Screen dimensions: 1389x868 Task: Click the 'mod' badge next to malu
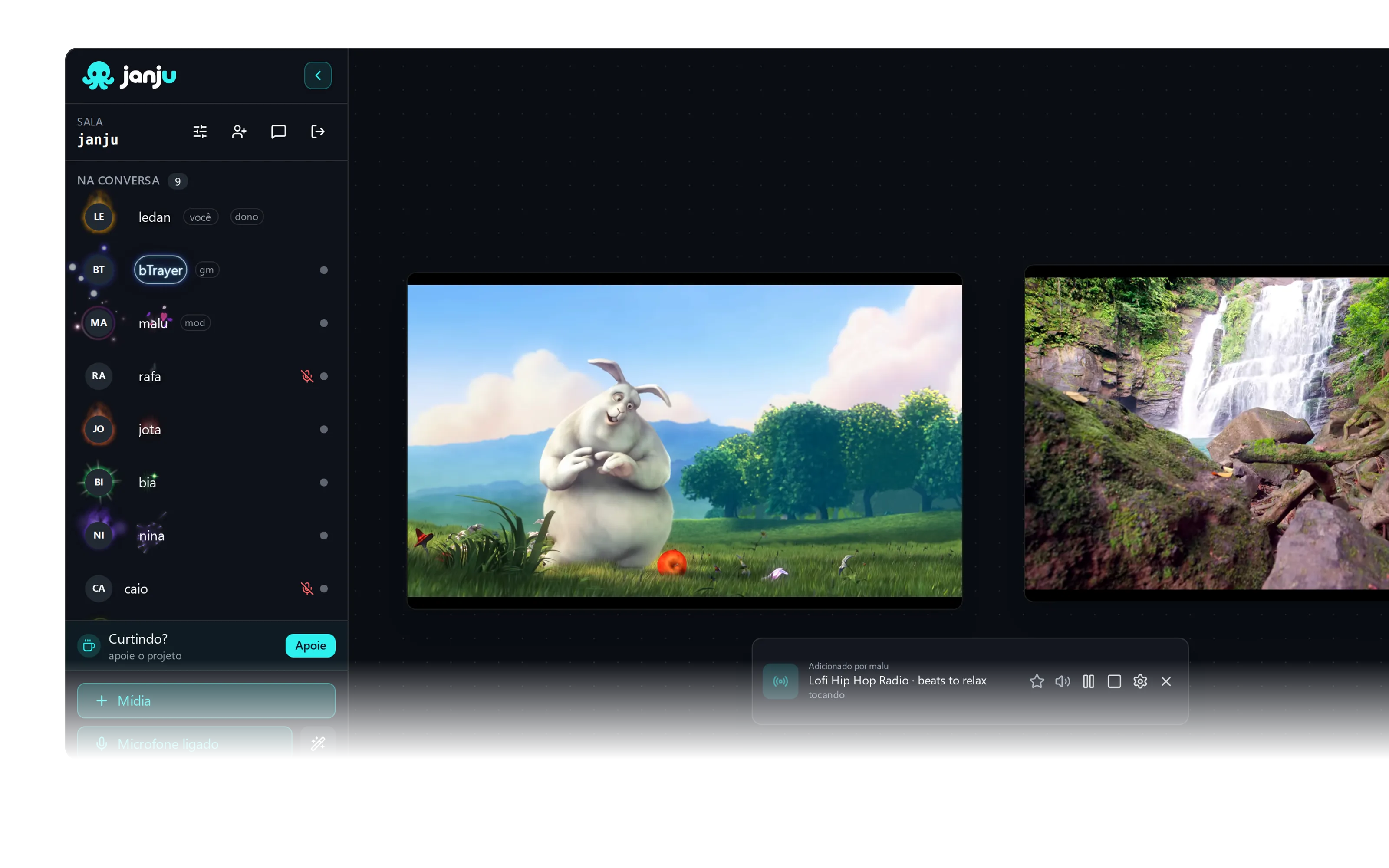click(x=195, y=322)
